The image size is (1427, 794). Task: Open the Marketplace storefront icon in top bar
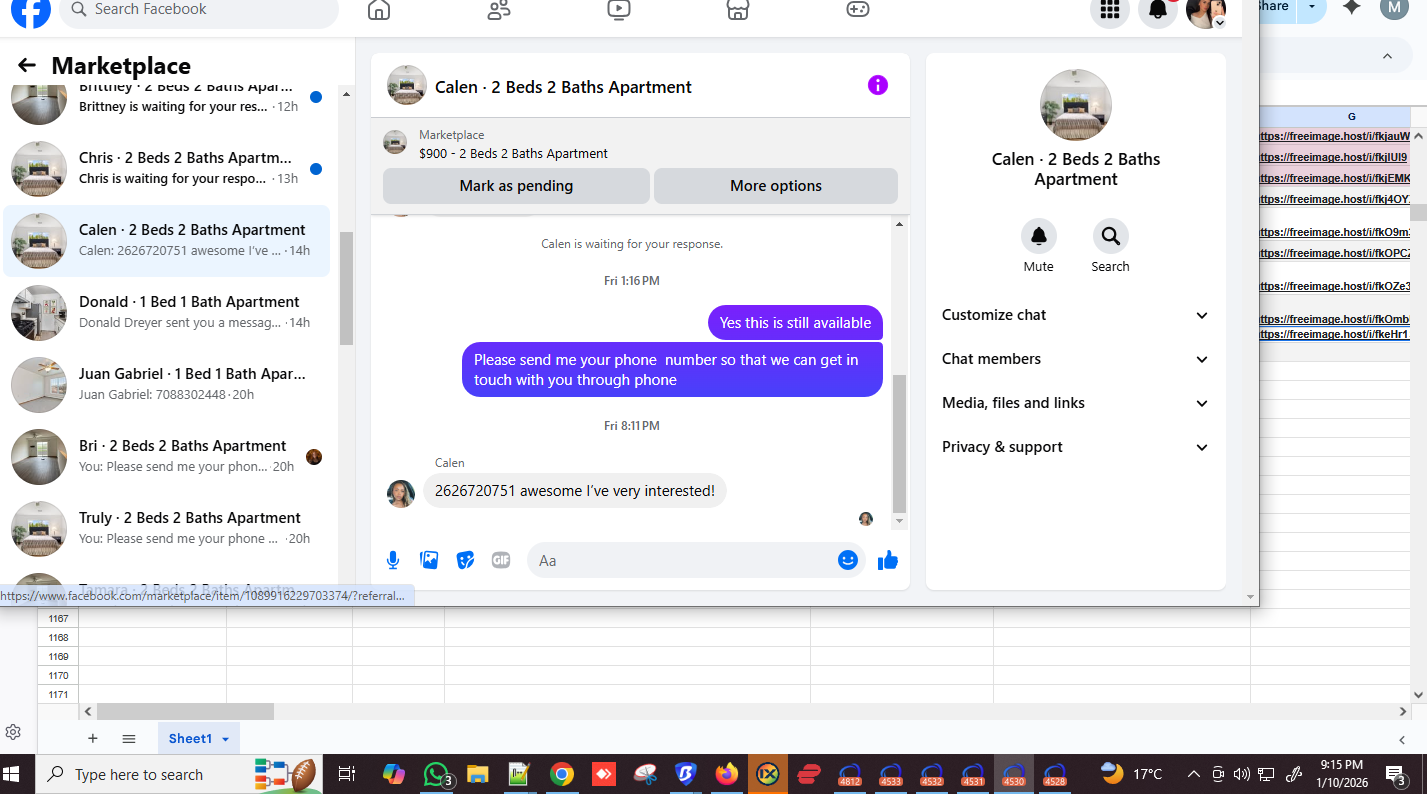pyautogui.click(x=737, y=10)
